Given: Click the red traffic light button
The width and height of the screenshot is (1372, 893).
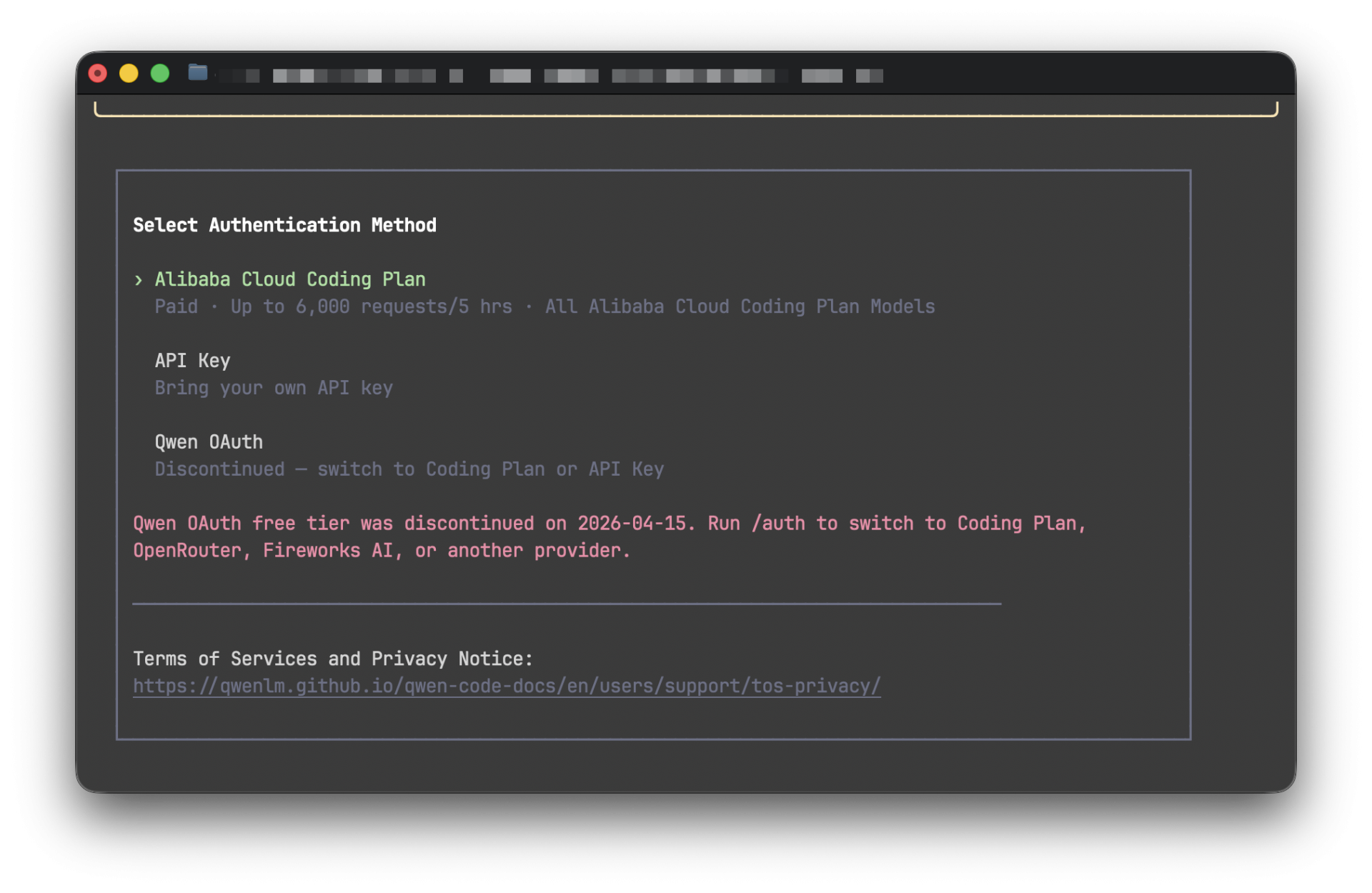Looking at the screenshot, I should (x=98, y=73).
